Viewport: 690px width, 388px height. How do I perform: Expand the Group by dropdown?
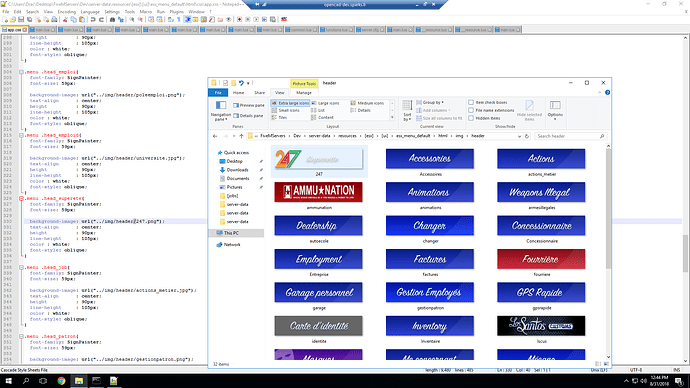point(430,102)
